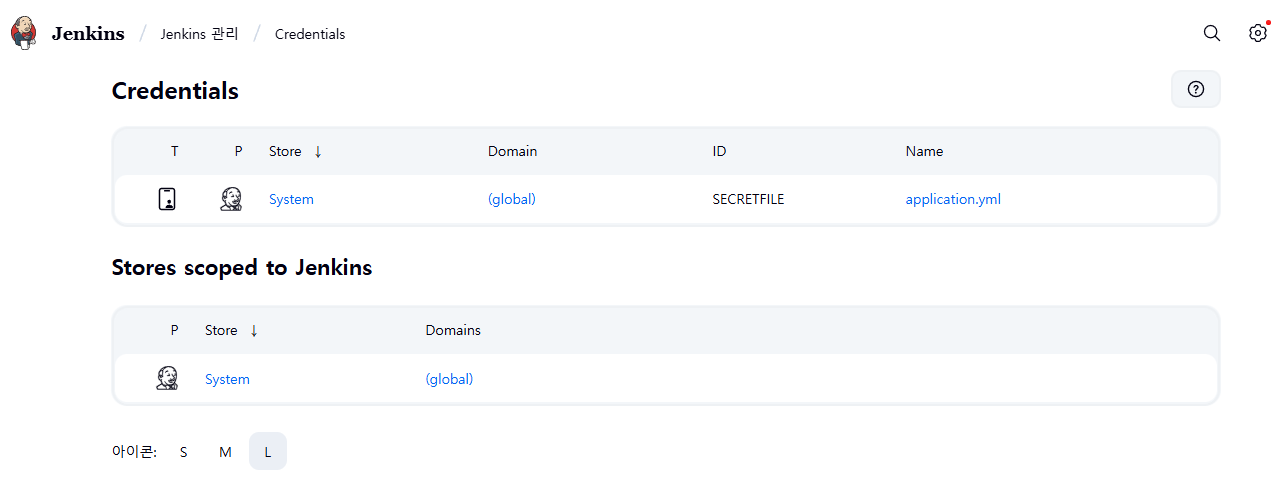The height and width of the screenshot is (500, 1283).
Task: Open (global) link under Stores scoped to Jenkins
Action: 449,379
